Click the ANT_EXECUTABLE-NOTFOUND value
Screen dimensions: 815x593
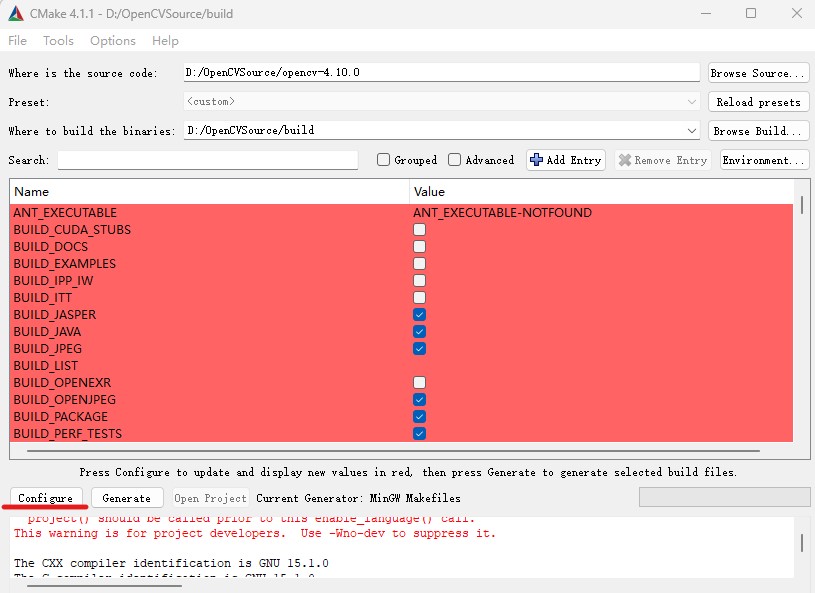tap(502, 213)
